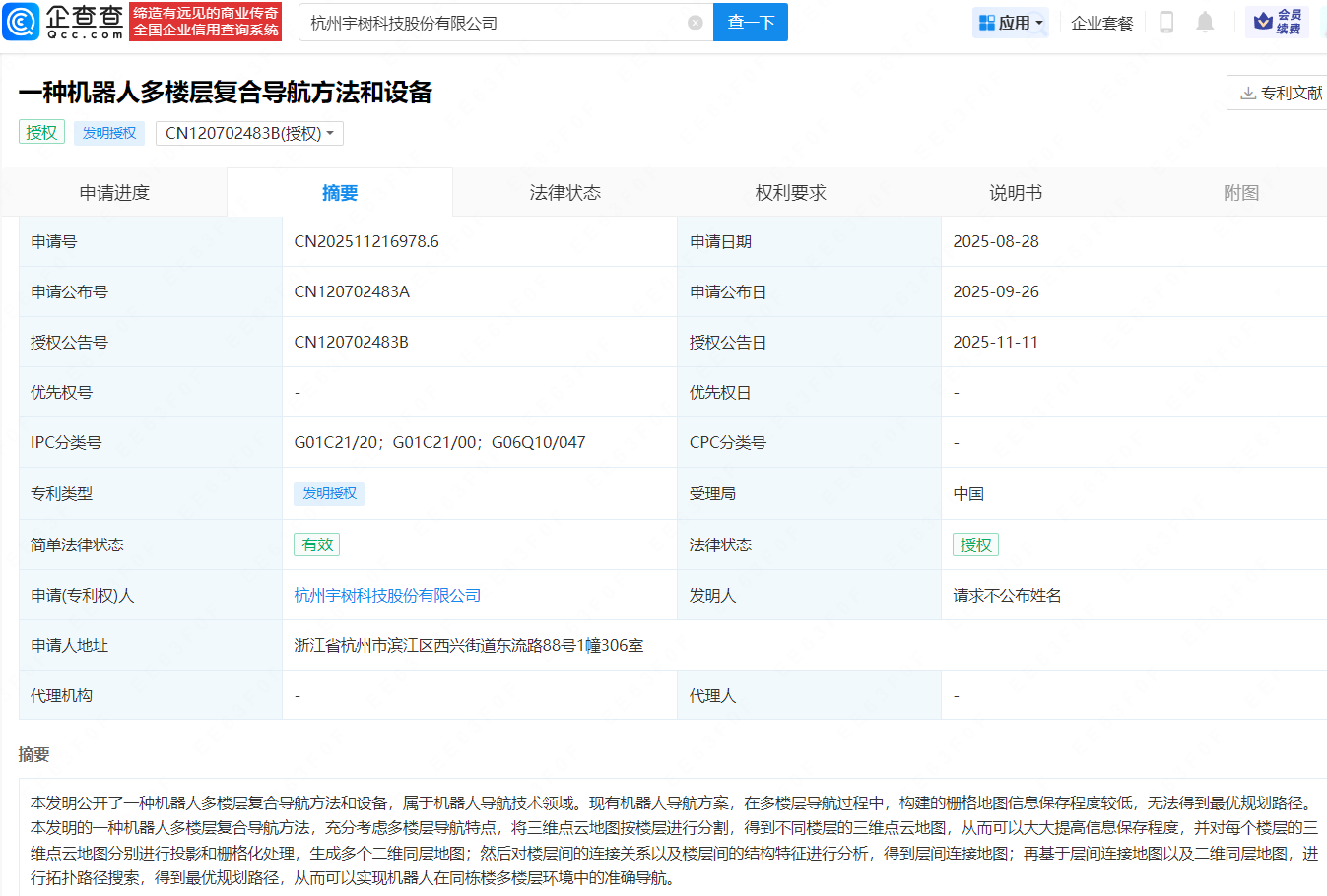
Task: Open the 权利要求 tab
Action: pyautogui.click(x=790, y=193)
